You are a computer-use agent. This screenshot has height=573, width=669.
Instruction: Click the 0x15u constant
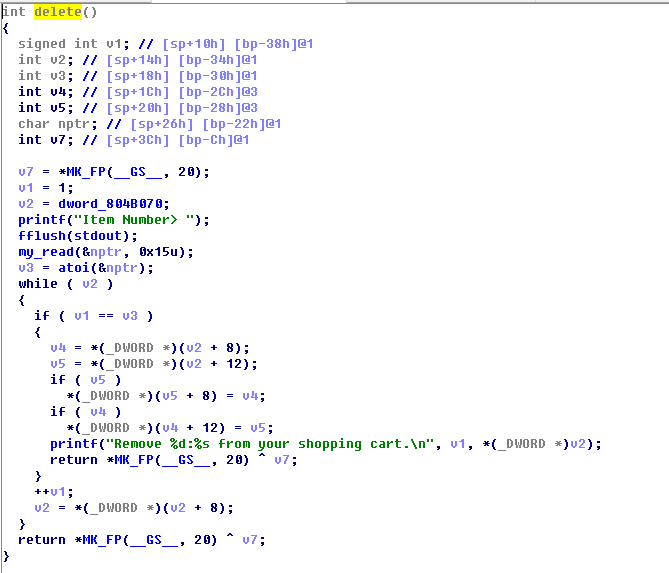[158, 252]
